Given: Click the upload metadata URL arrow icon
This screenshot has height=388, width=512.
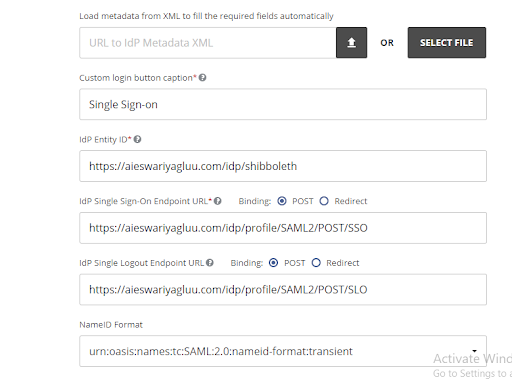Looking at the screenshot, I should coord(351,43).
